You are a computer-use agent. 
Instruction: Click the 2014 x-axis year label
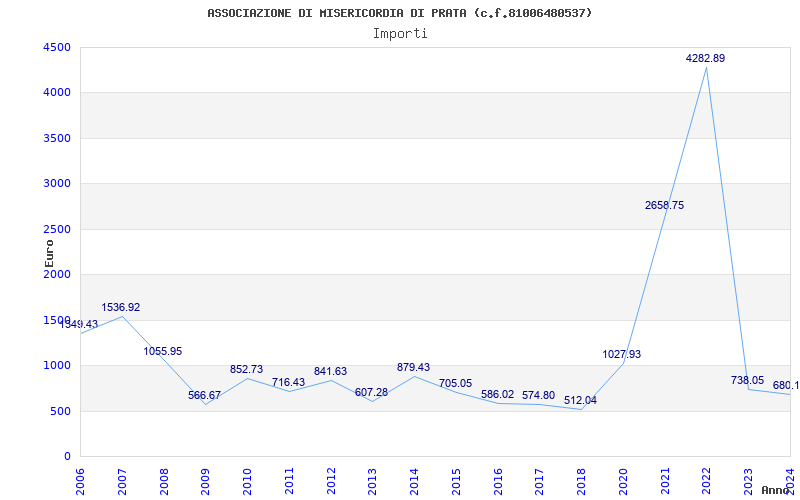pyautogui.click(x=414, y=482)
